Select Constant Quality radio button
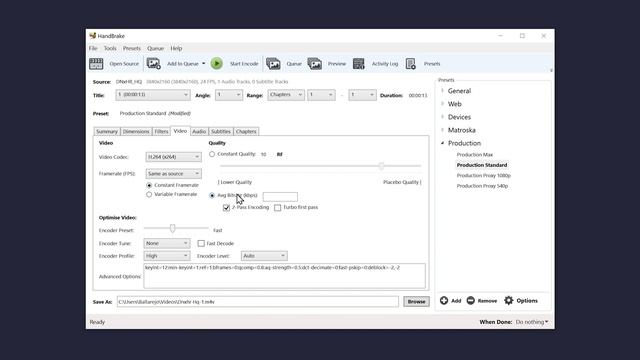Image resolution: width=640 pixels, height=360 pixels. [212, 154]
